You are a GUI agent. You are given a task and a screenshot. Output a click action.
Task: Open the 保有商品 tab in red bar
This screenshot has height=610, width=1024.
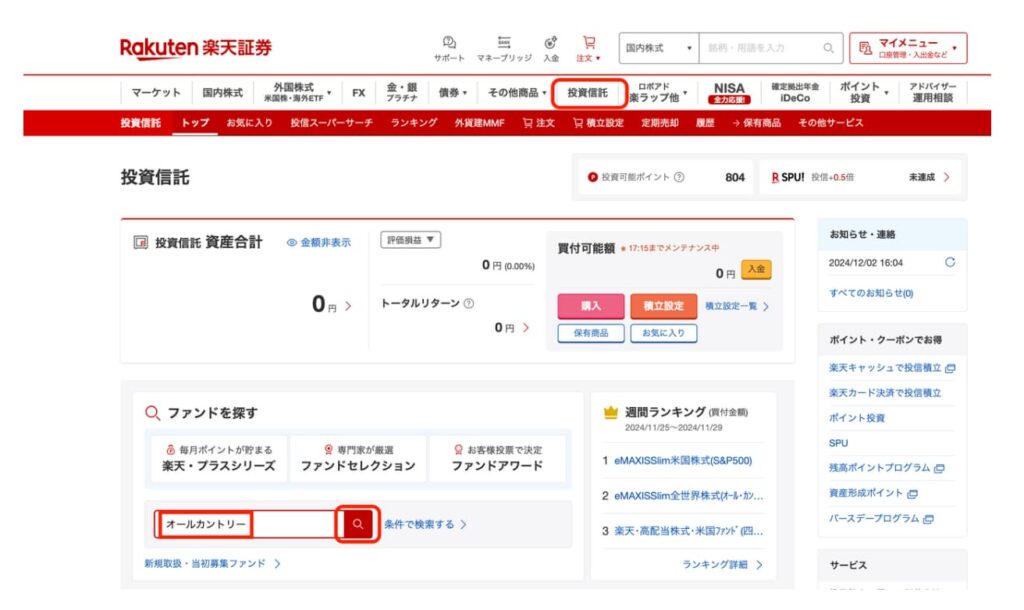(756, 123)
